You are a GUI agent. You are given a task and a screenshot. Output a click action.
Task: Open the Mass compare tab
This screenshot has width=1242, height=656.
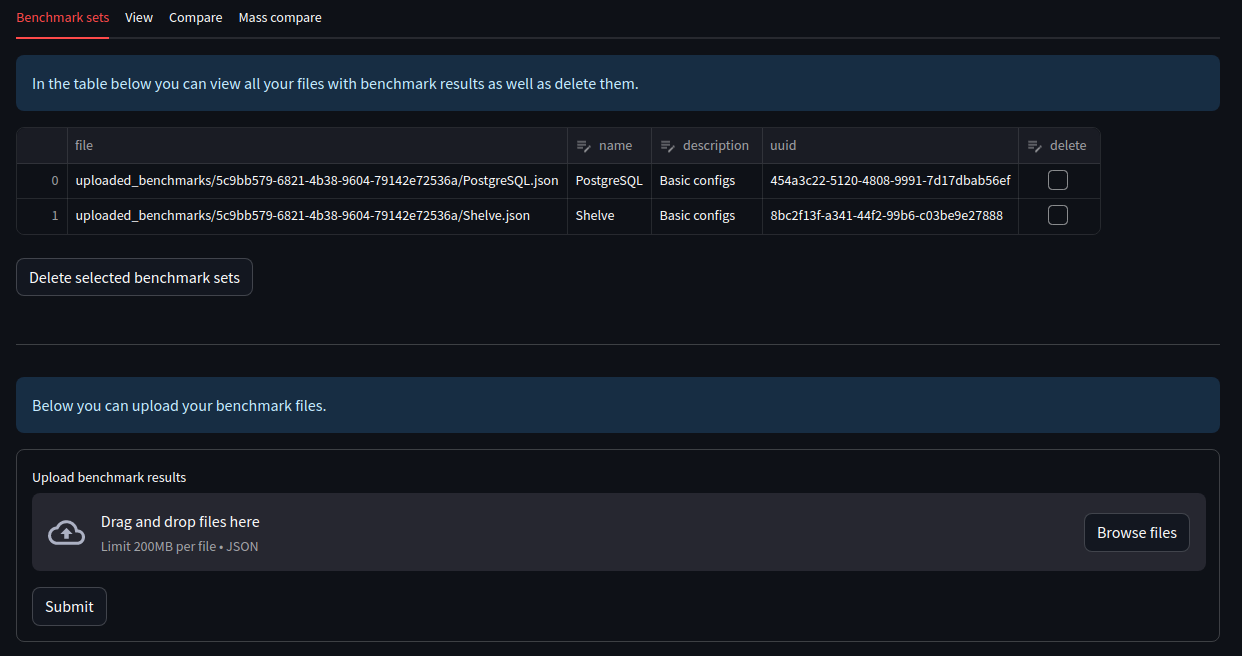click(x=280, y=17)
